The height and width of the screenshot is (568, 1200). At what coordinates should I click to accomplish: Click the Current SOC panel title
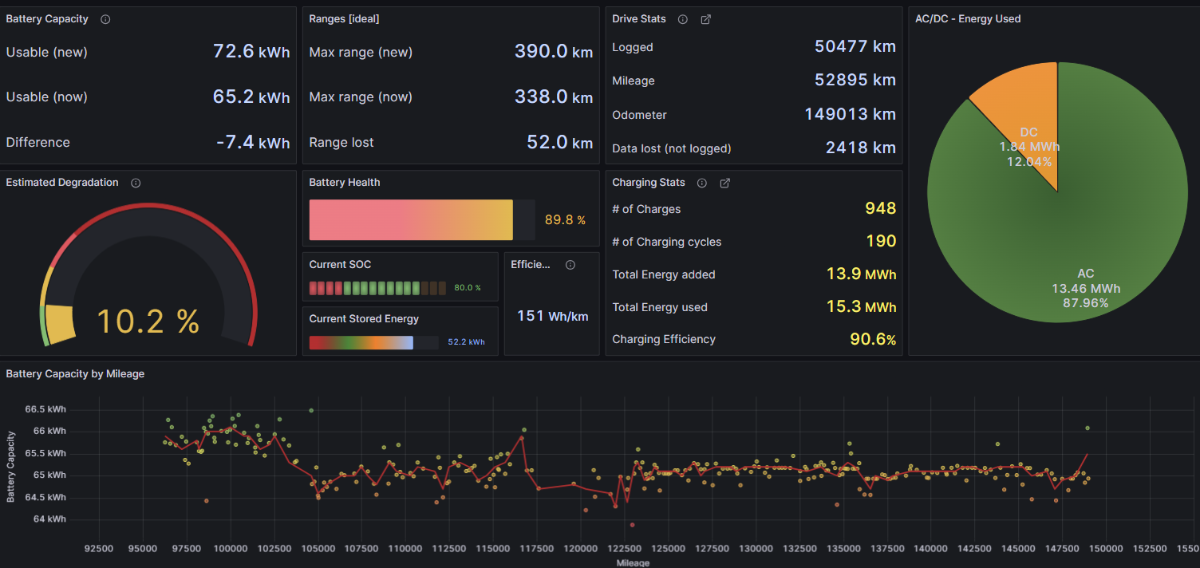(341, 265)
